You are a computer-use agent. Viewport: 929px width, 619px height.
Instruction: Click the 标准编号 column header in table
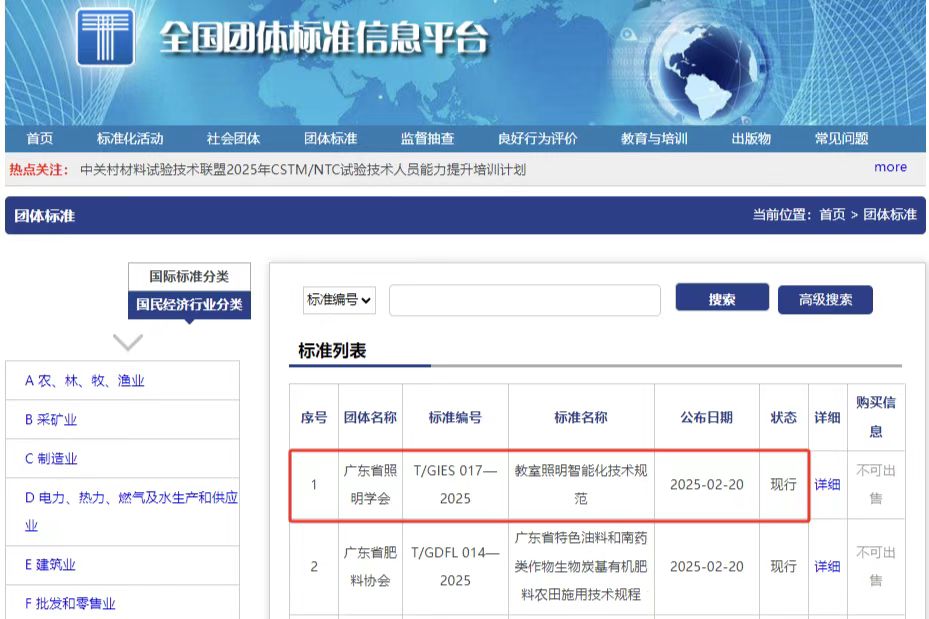coord(455,417)
